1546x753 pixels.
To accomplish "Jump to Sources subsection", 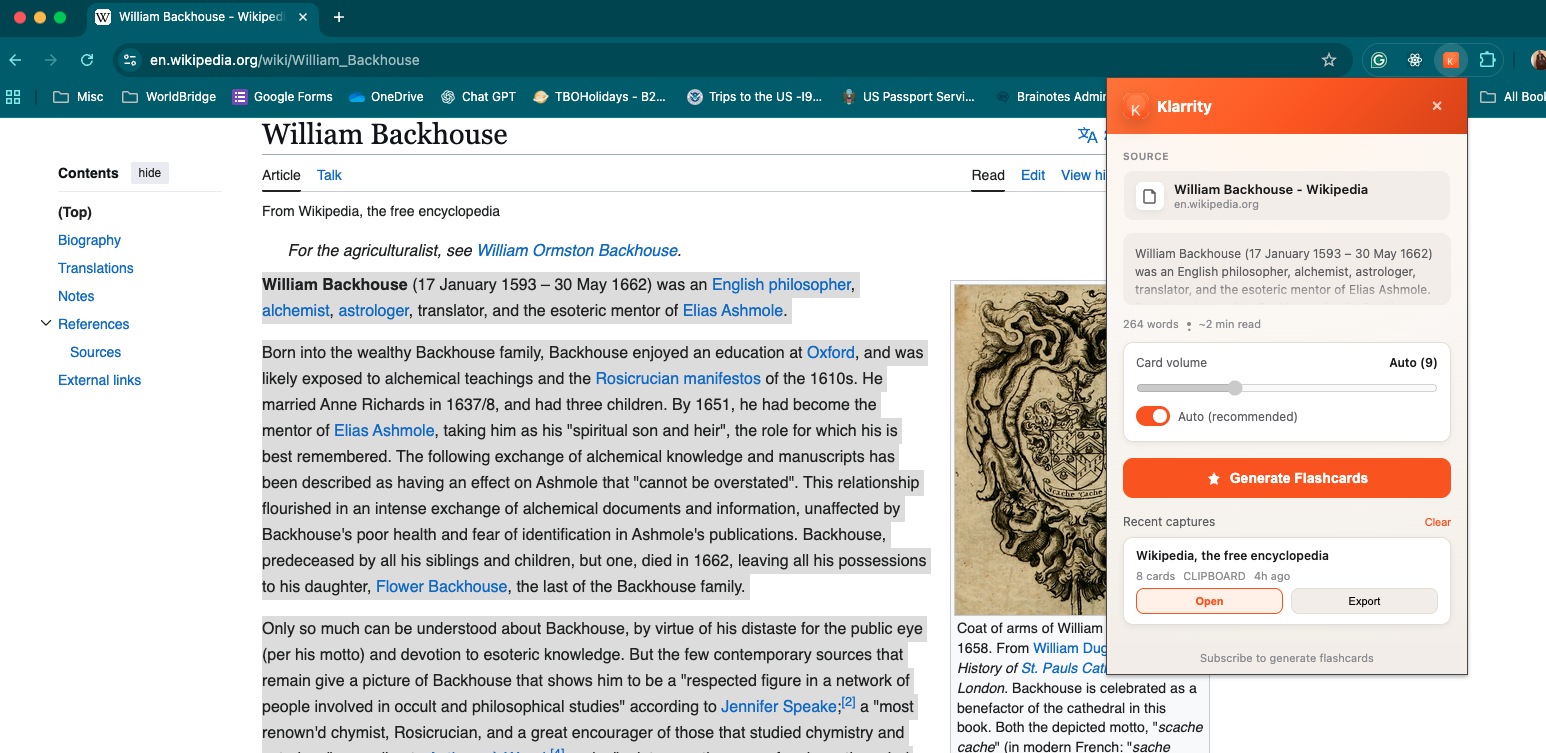I will click(95, 352).
